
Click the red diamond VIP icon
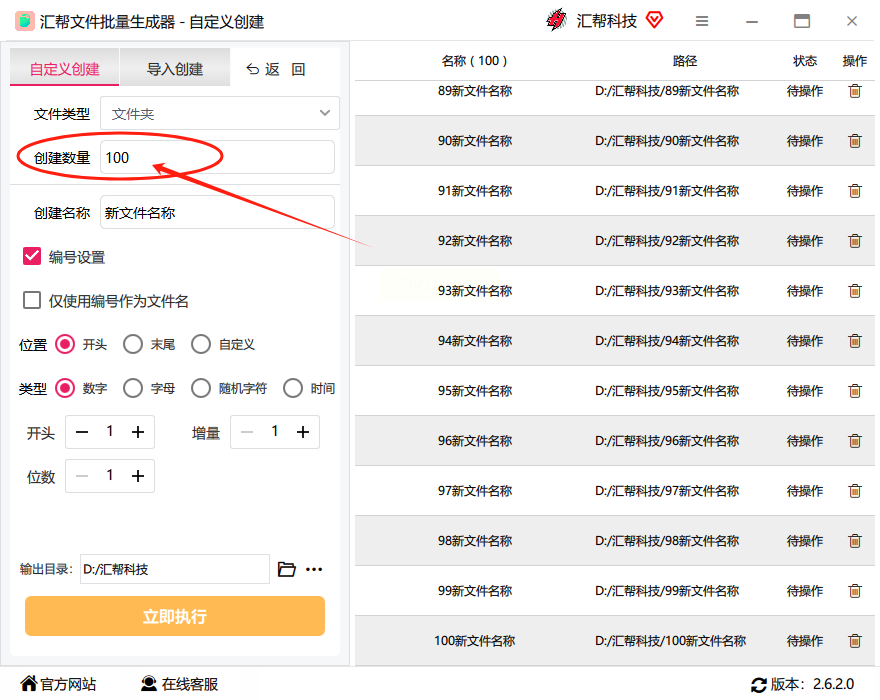(x=654, y=20)
